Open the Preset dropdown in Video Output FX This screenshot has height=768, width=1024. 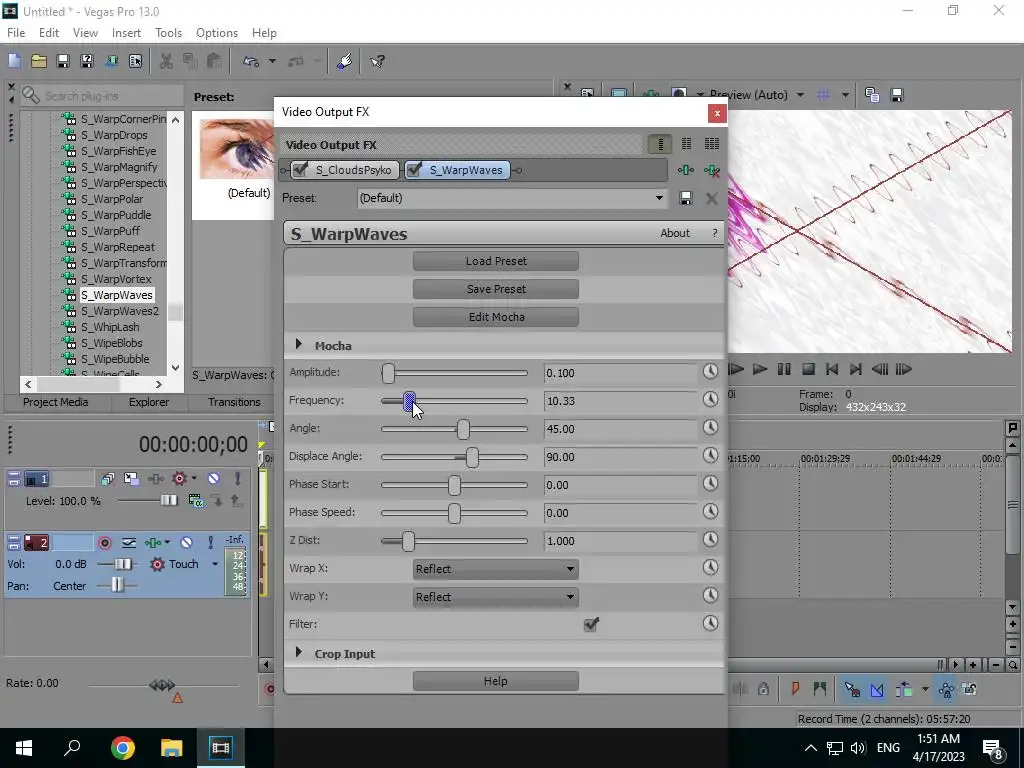pyautogui.click(x=659, y=198)
